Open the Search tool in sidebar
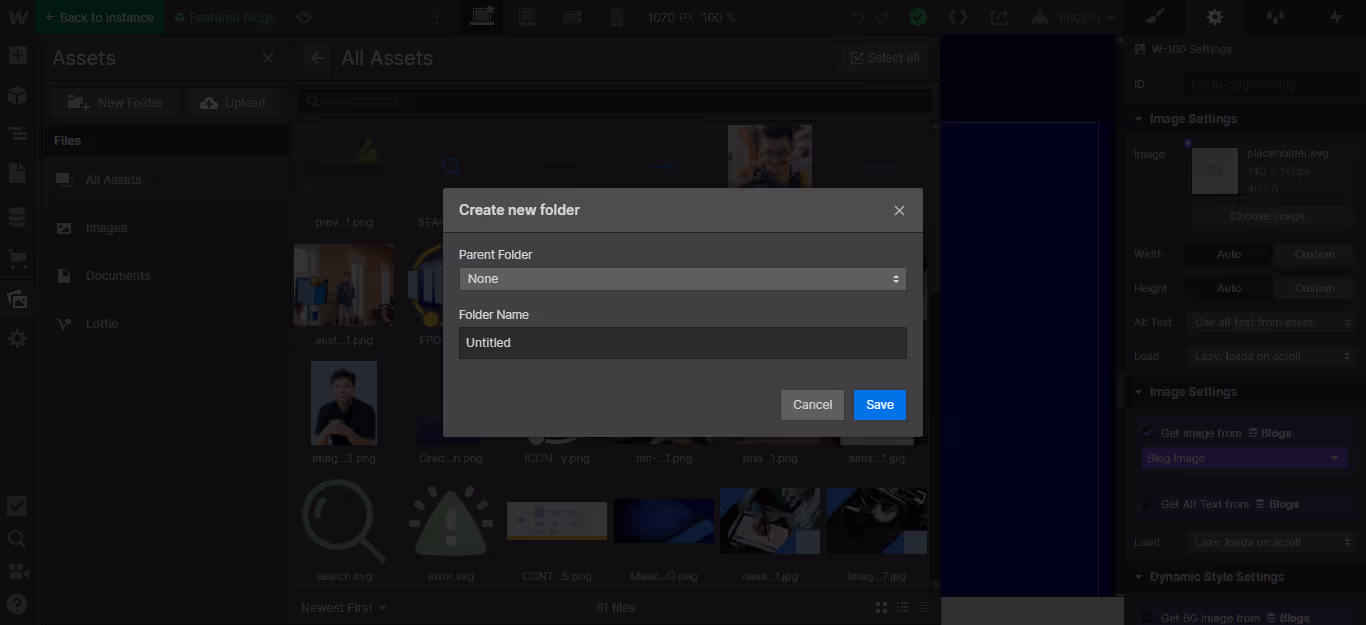The image size is (1366, 625). (x=17, y=539)
